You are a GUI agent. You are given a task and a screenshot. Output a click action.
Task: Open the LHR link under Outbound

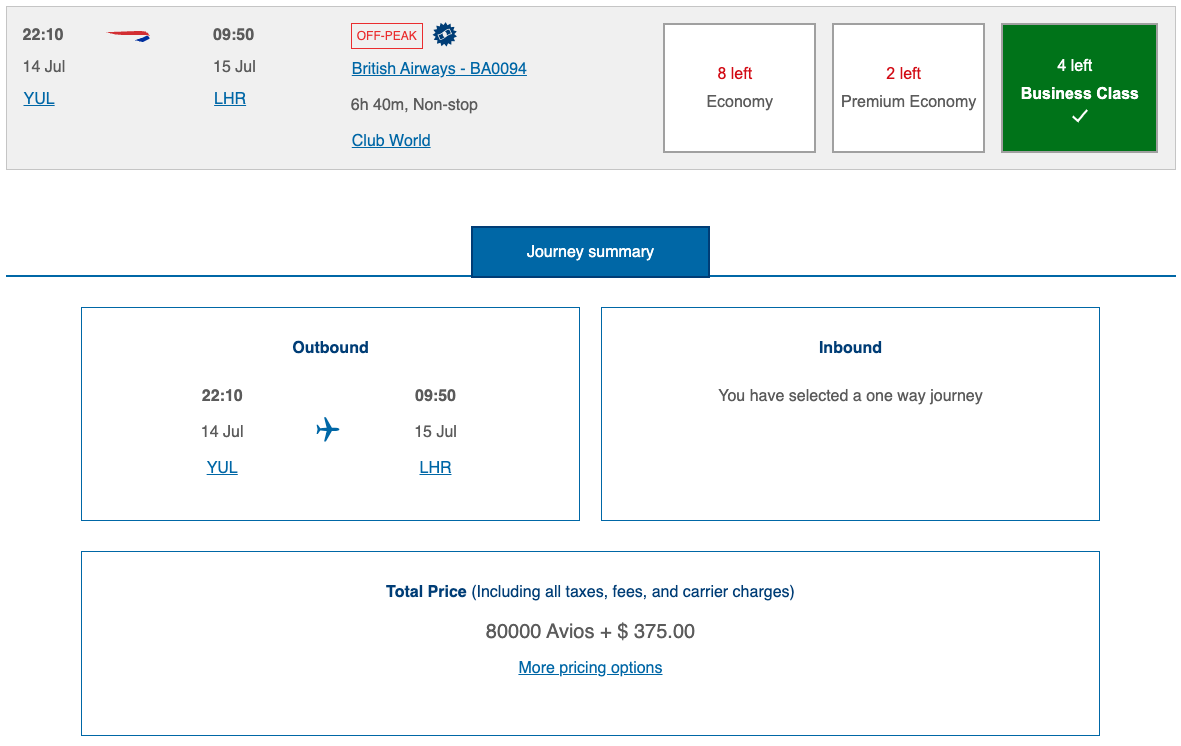tap(435, 467)
